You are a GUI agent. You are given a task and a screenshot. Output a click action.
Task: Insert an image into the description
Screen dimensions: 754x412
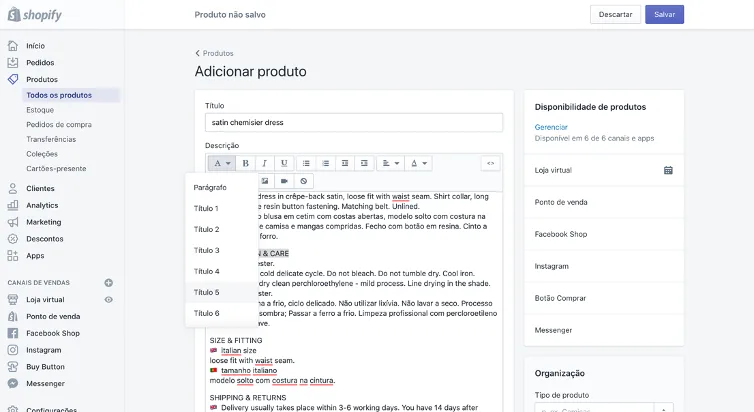click(265, 181)
